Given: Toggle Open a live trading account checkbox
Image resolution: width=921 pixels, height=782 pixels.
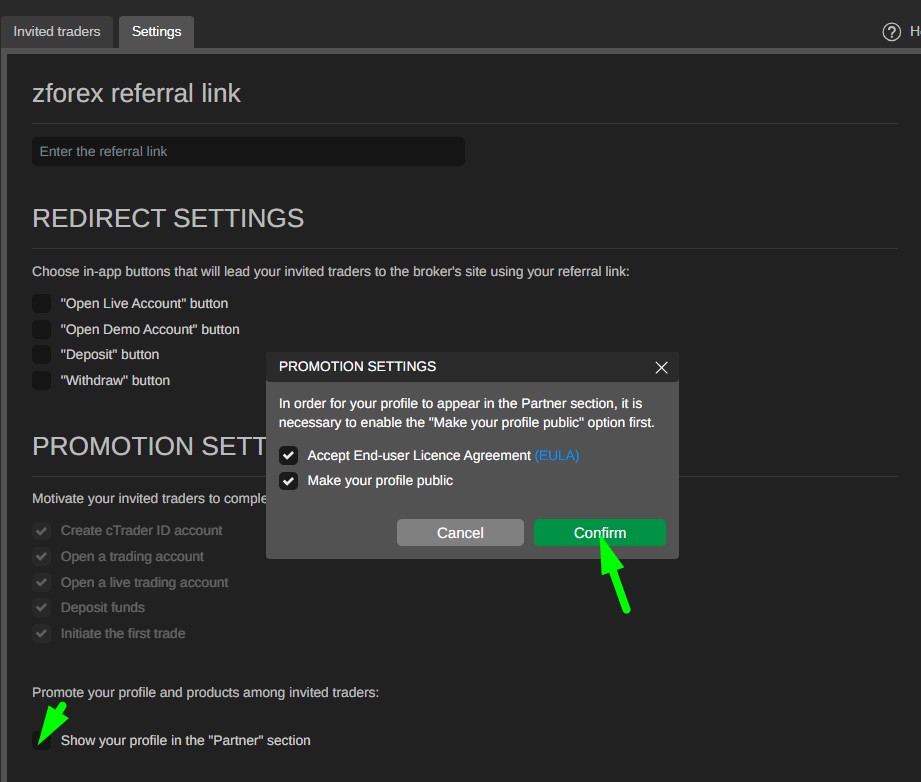Looking at the screenshot, I should click(42, 582).
